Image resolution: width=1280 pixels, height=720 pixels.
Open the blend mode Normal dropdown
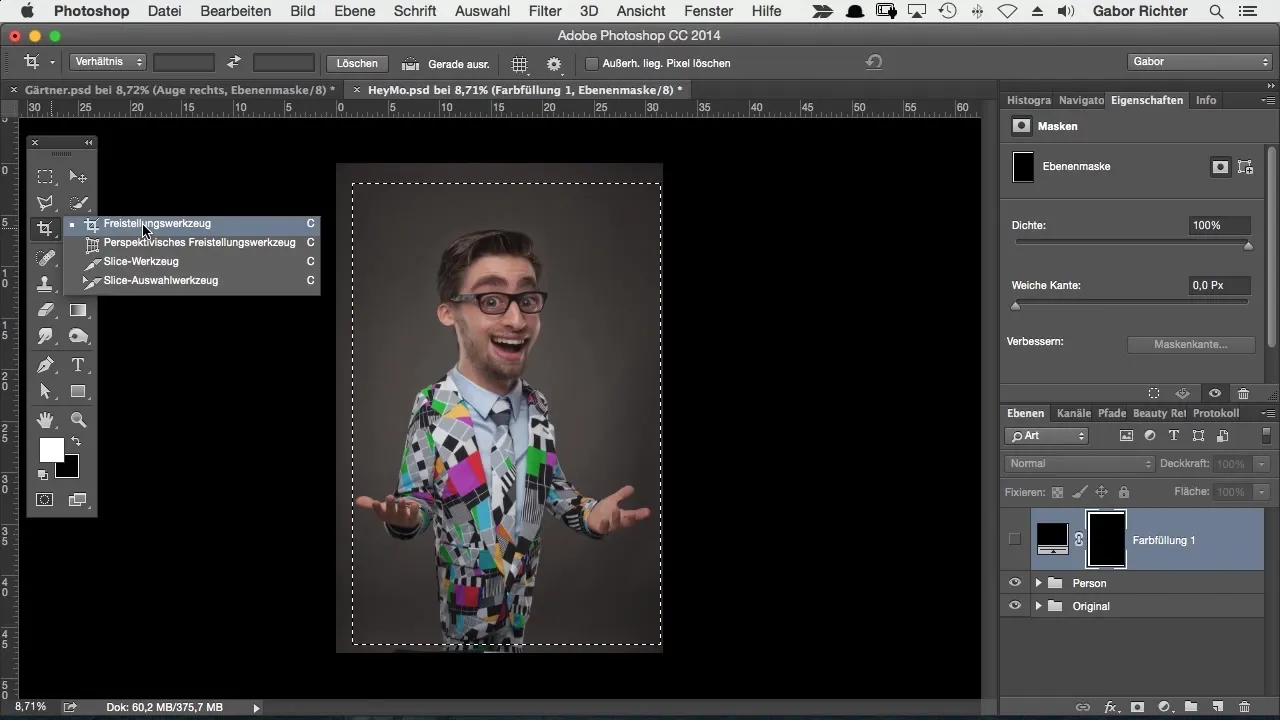1079,464
